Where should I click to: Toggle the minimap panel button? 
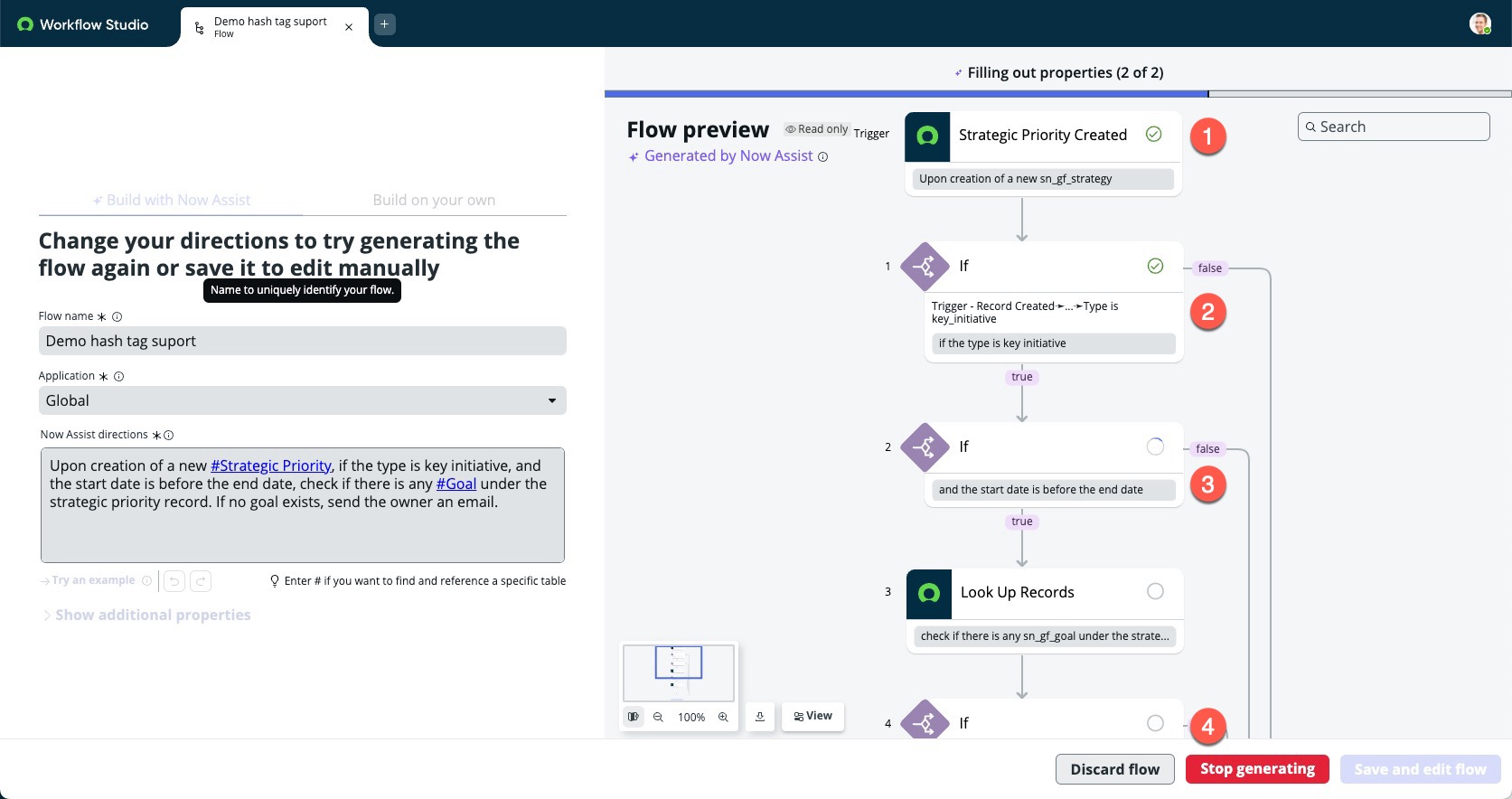(x=634, y=717)
